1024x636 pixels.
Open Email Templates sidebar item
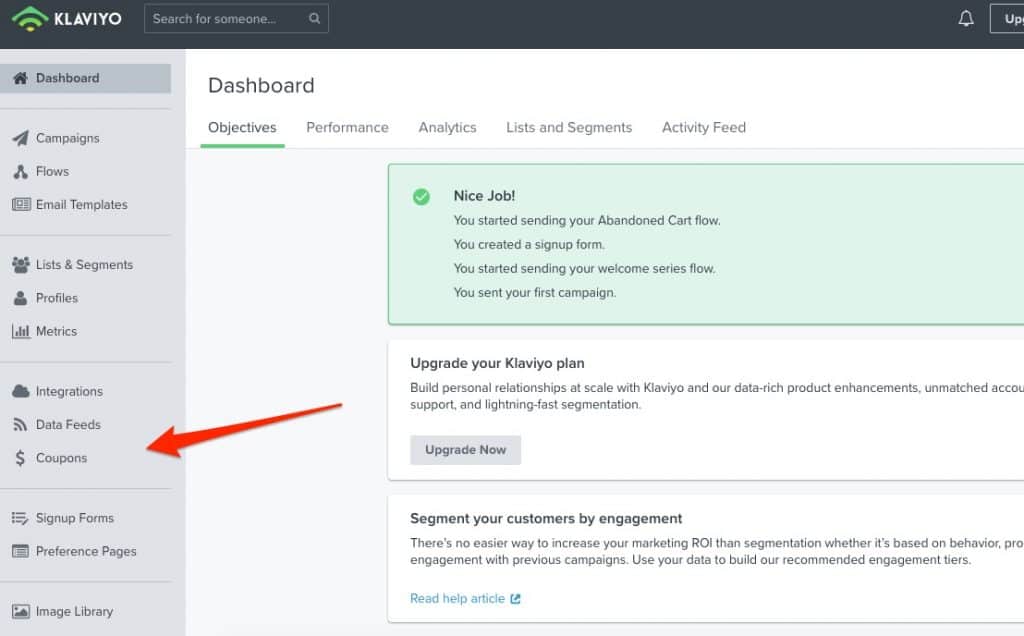82,205
